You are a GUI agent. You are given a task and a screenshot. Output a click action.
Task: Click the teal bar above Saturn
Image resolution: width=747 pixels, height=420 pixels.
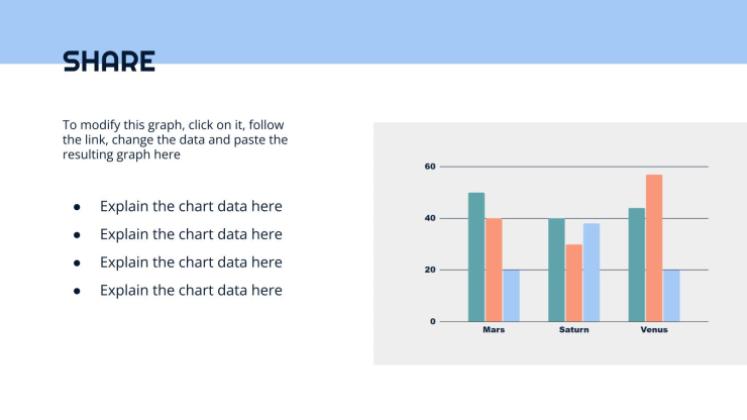point(556,270)
